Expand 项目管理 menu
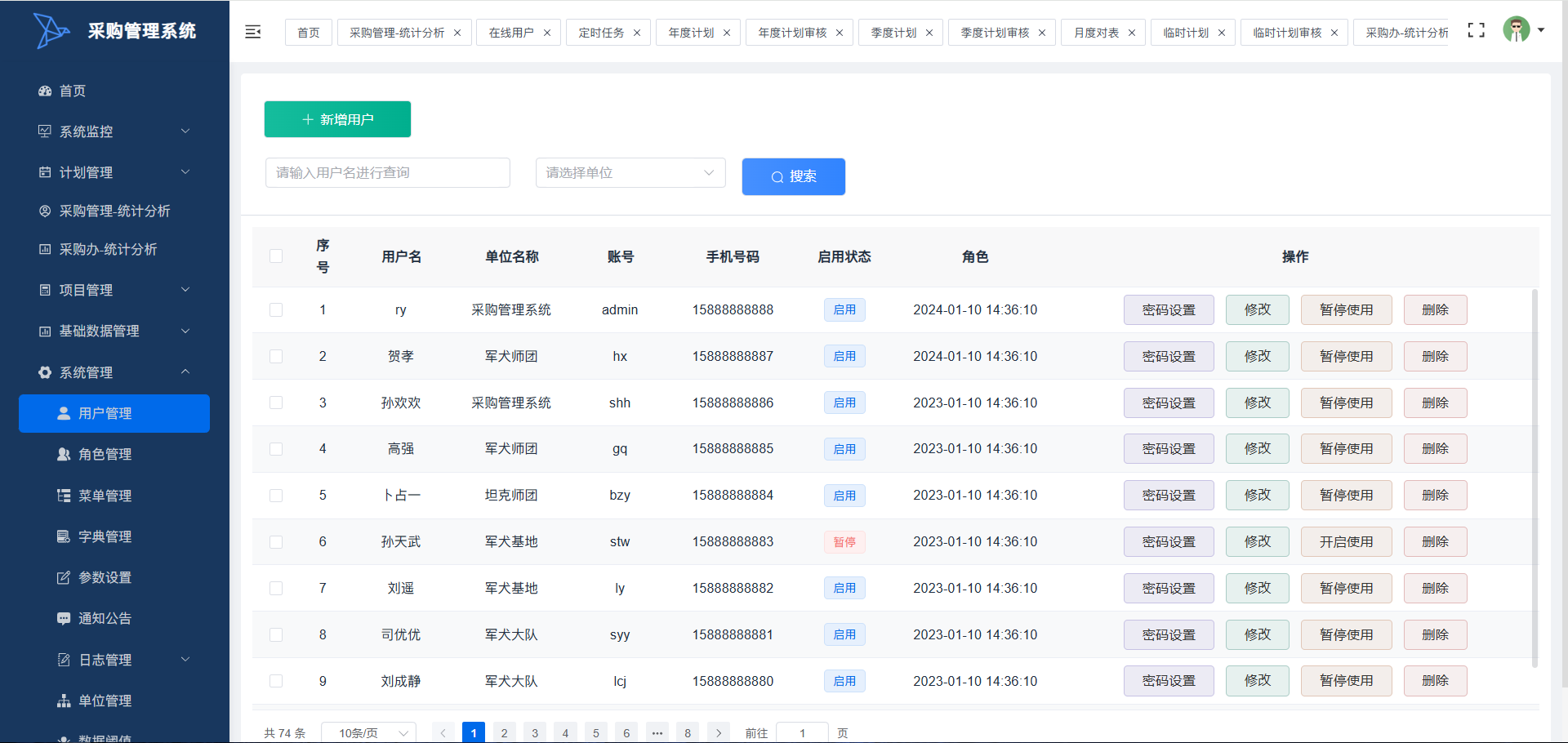Image resolution: width=1568 pixels, height=743 pixels. [x=114, y=290]
